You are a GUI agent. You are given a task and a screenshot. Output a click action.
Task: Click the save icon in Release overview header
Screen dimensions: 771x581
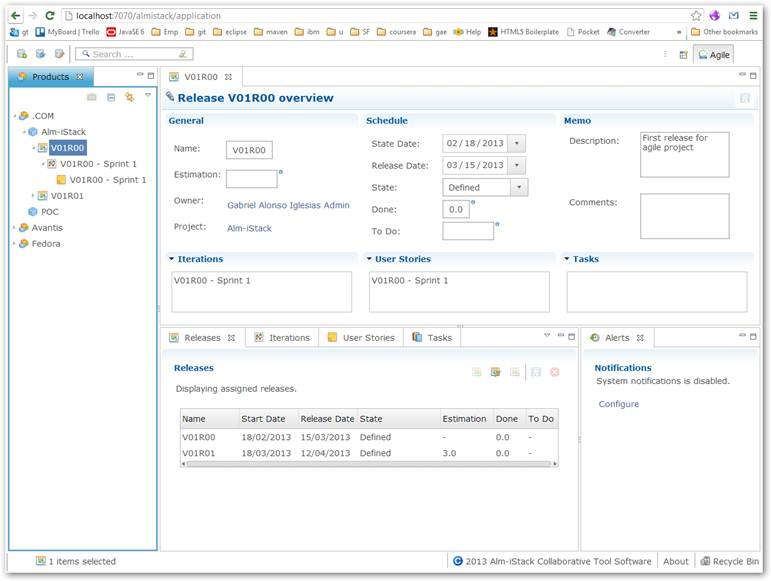pyautogui.click(x=745, y=98)
